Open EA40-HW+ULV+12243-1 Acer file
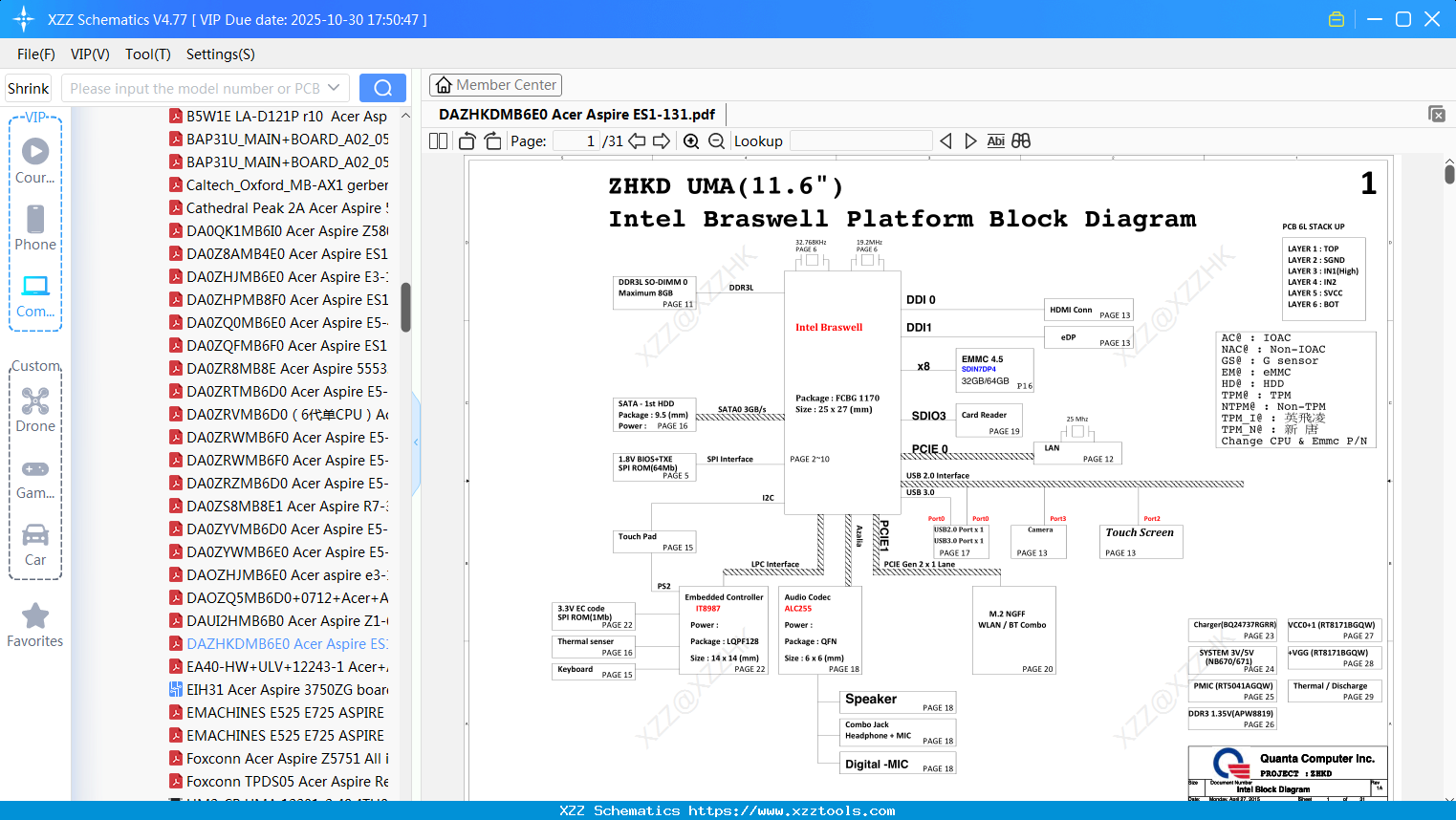 pyautogui.click(x=278, y=667)
